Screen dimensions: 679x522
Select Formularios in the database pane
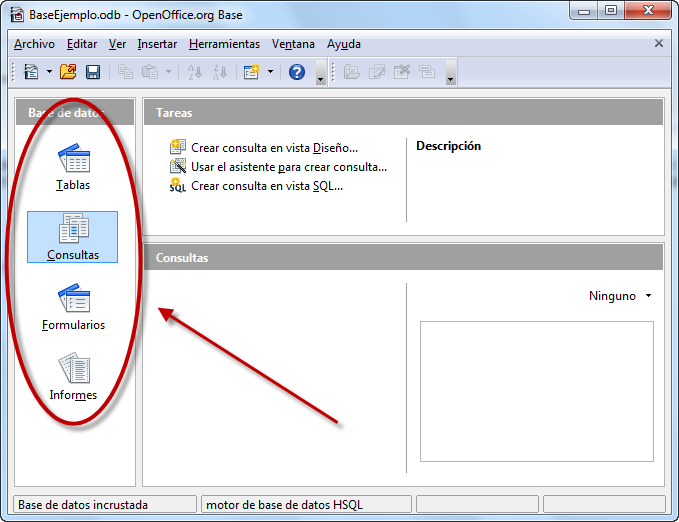pyautogui.click(x=73, y=307)
